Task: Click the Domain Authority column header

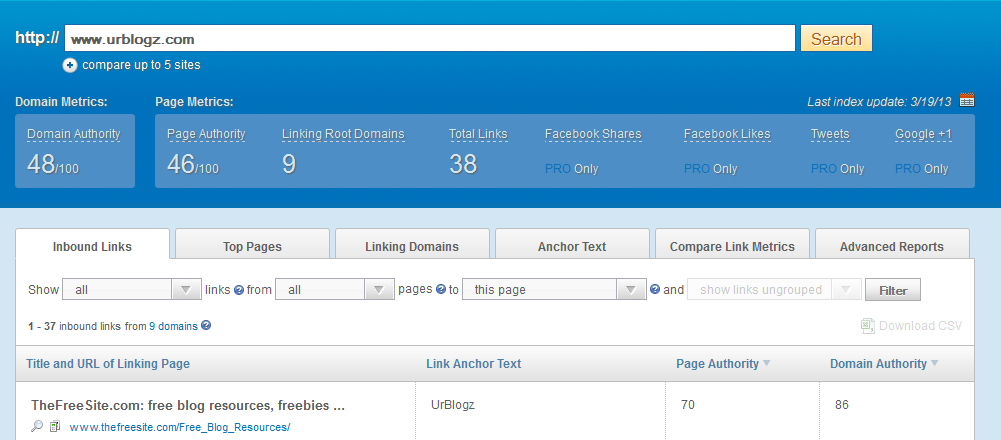Action: 878,363
